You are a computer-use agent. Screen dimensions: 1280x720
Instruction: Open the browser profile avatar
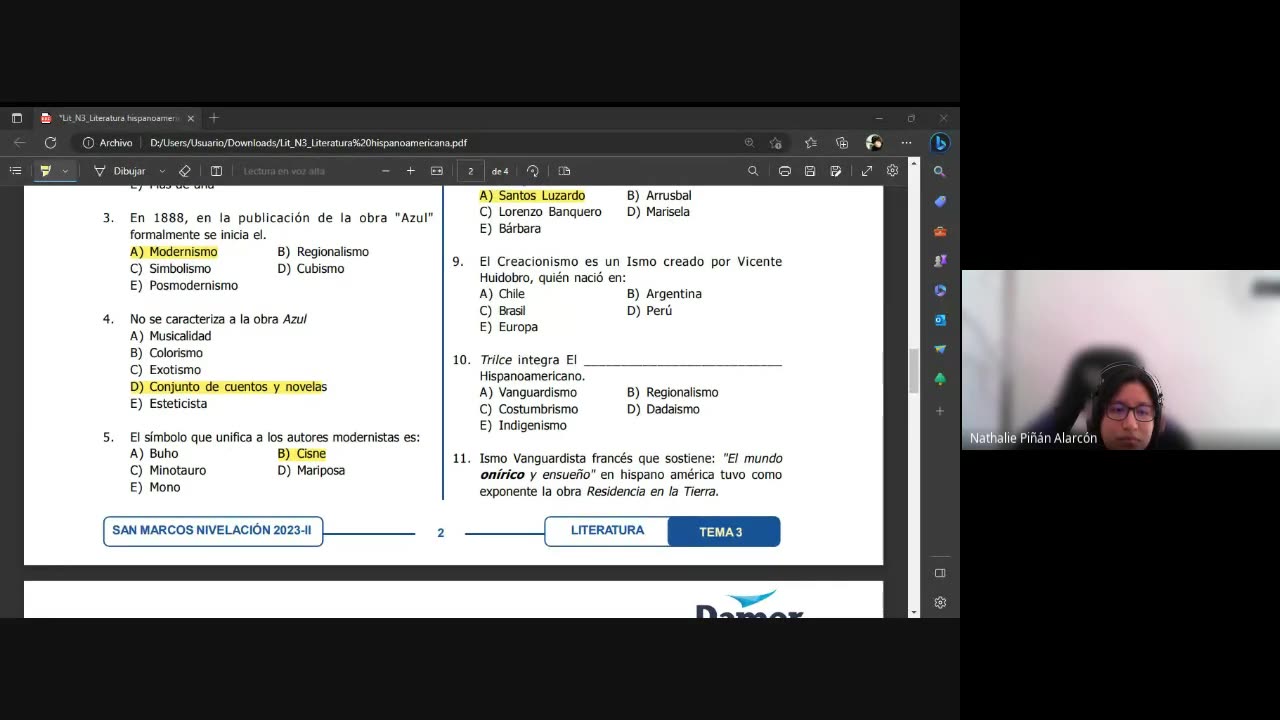pos(874,143)
